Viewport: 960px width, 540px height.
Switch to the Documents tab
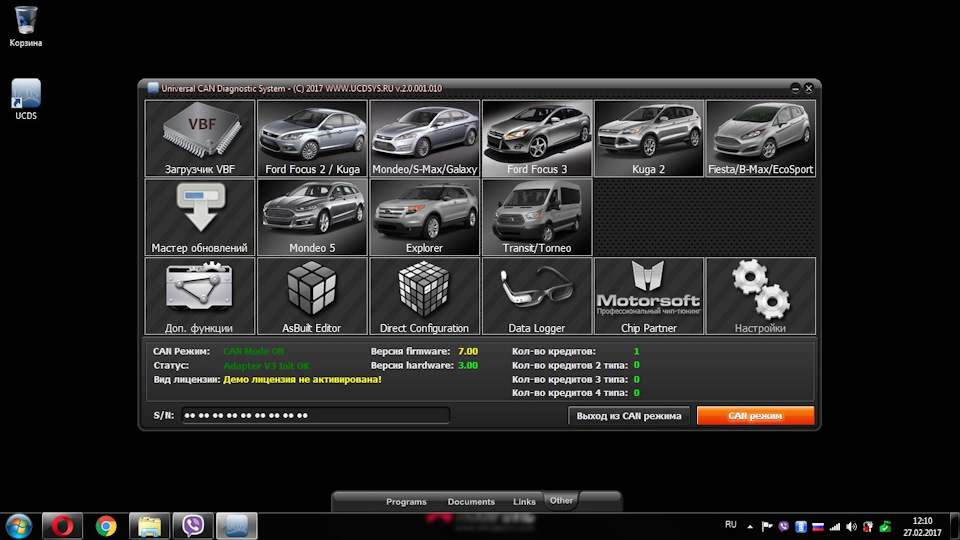click(x=471, y=501)
